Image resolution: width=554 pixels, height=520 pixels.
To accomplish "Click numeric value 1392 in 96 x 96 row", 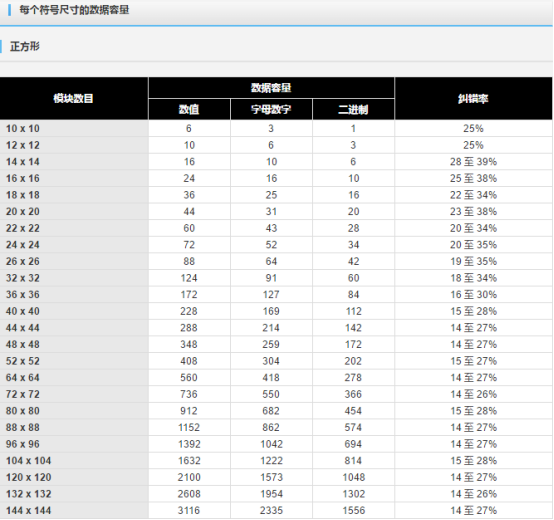I will pos(189,444).
